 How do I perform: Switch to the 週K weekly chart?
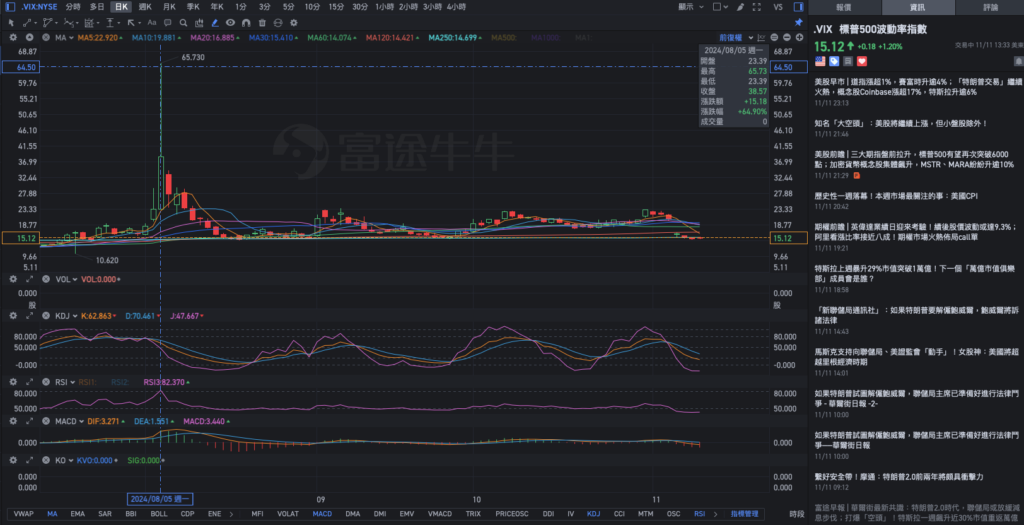coord(145,7)
